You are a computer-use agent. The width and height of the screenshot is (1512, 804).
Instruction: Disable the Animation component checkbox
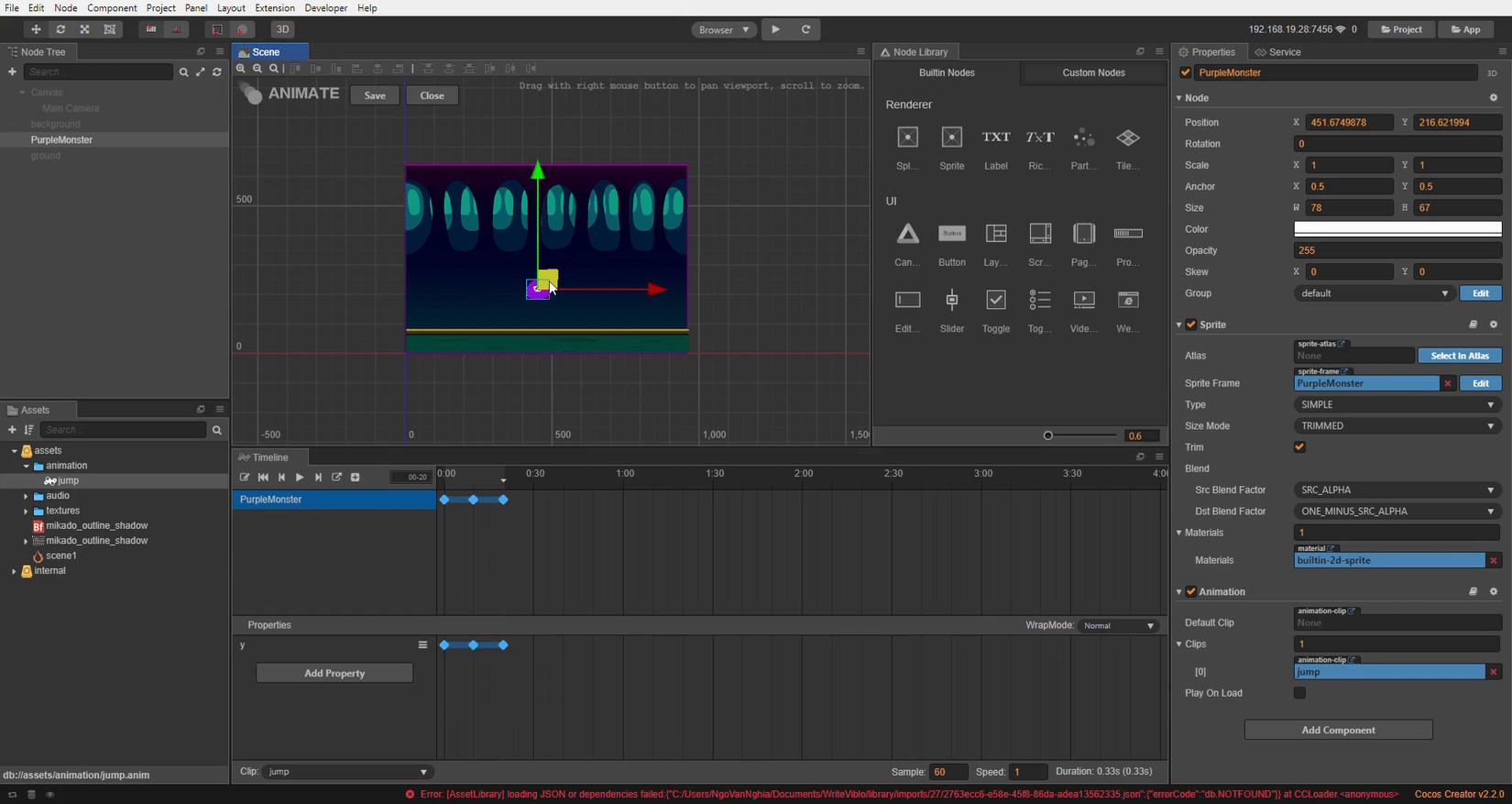click(x=1191, y=592)
